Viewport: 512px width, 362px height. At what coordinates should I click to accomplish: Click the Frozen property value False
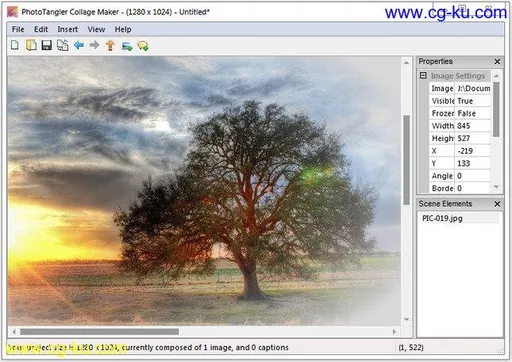(473, 113)
